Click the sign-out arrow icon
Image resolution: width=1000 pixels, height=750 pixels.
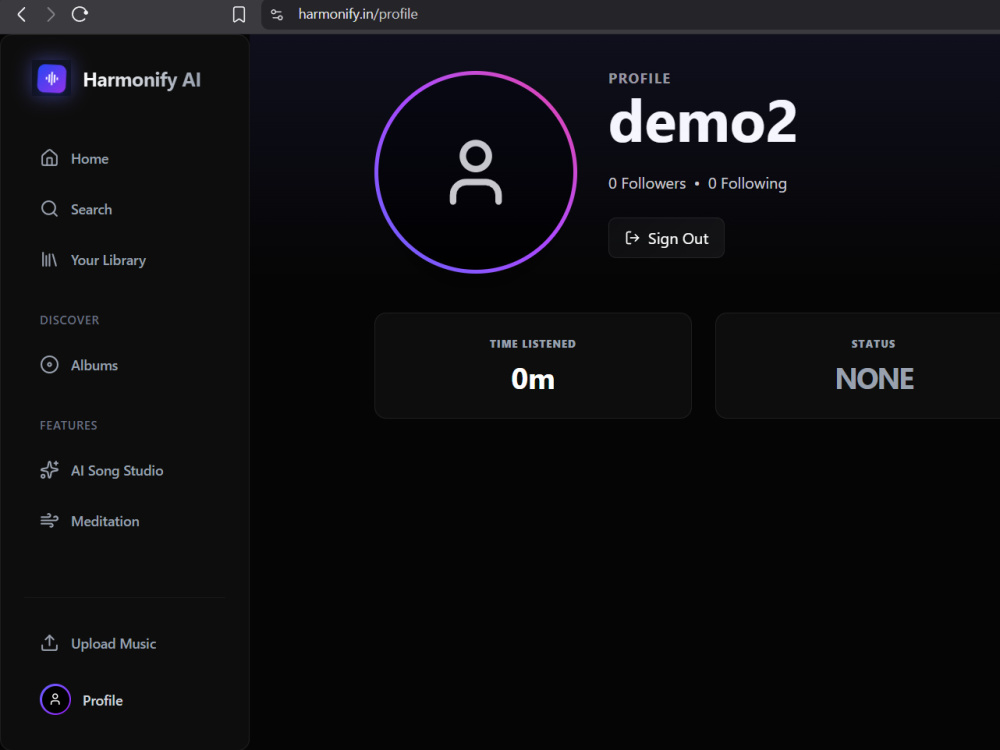pos(631,238)
